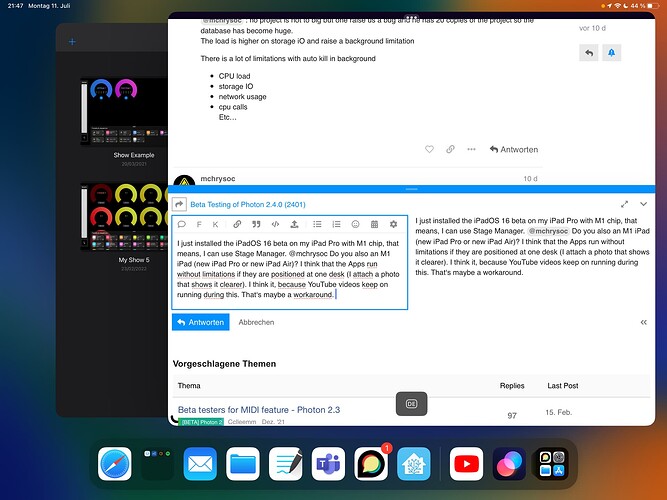Insert date via calendar icon
This screenshot has width=667, height=500.
pos(374,224)
